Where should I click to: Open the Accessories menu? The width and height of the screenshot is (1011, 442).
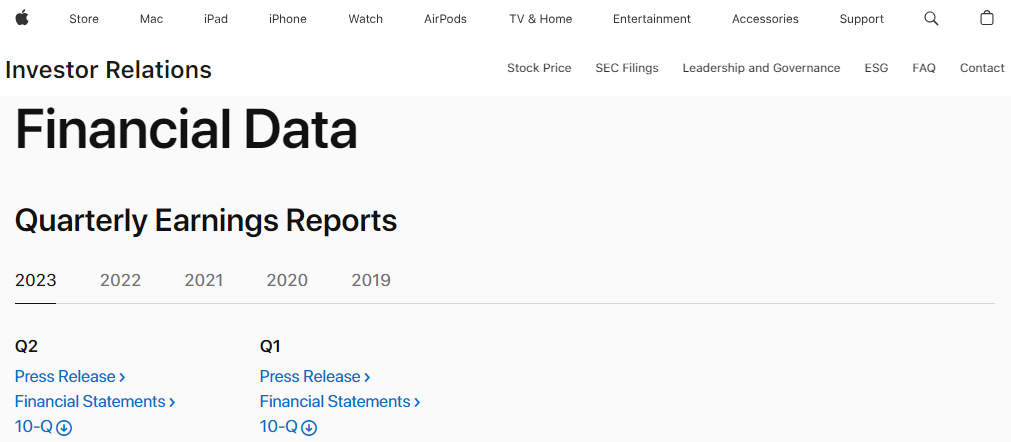tap(765, 19)
